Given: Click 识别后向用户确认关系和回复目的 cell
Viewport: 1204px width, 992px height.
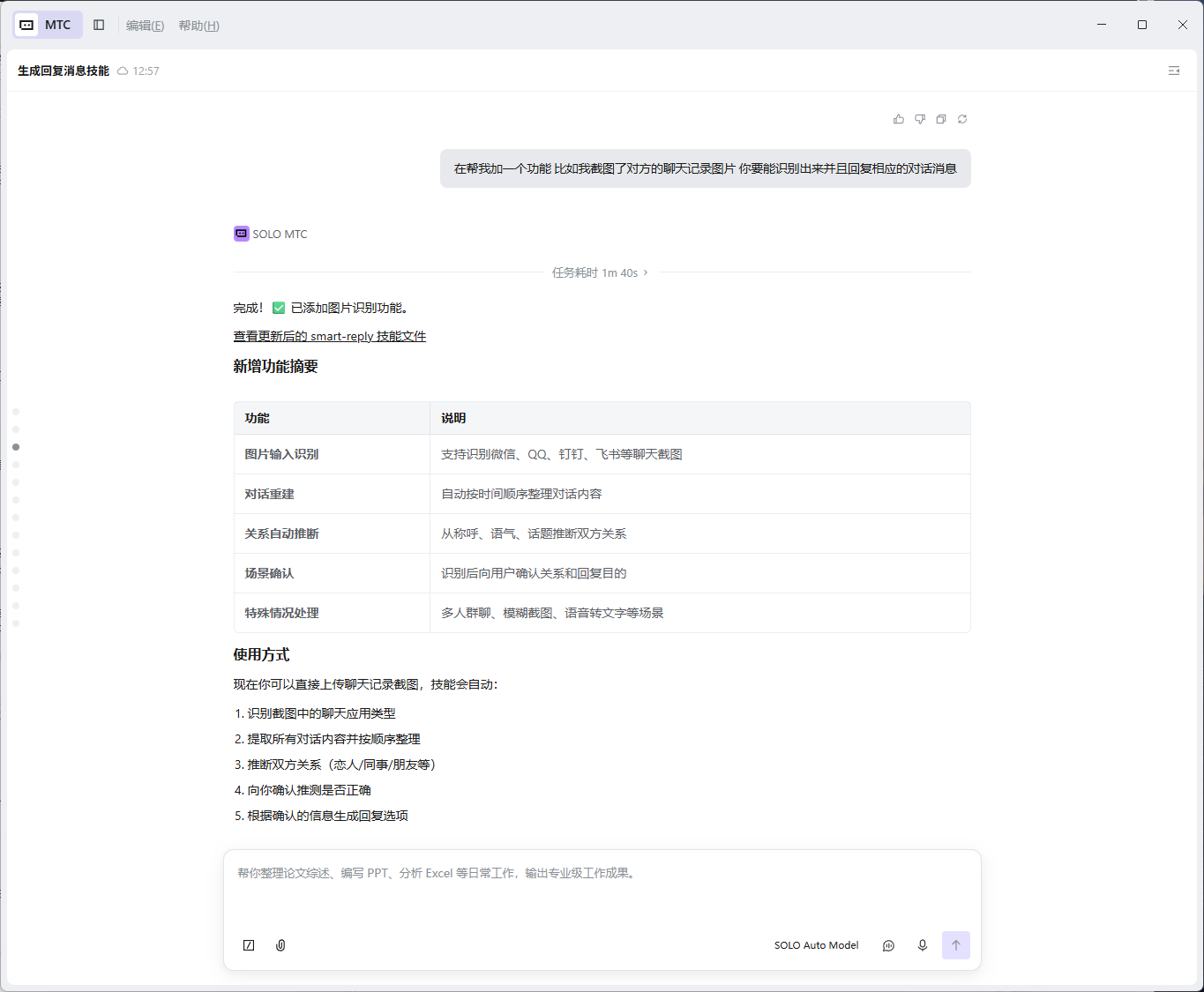Looking at the screenshot, I should click(x=699, y=573).
